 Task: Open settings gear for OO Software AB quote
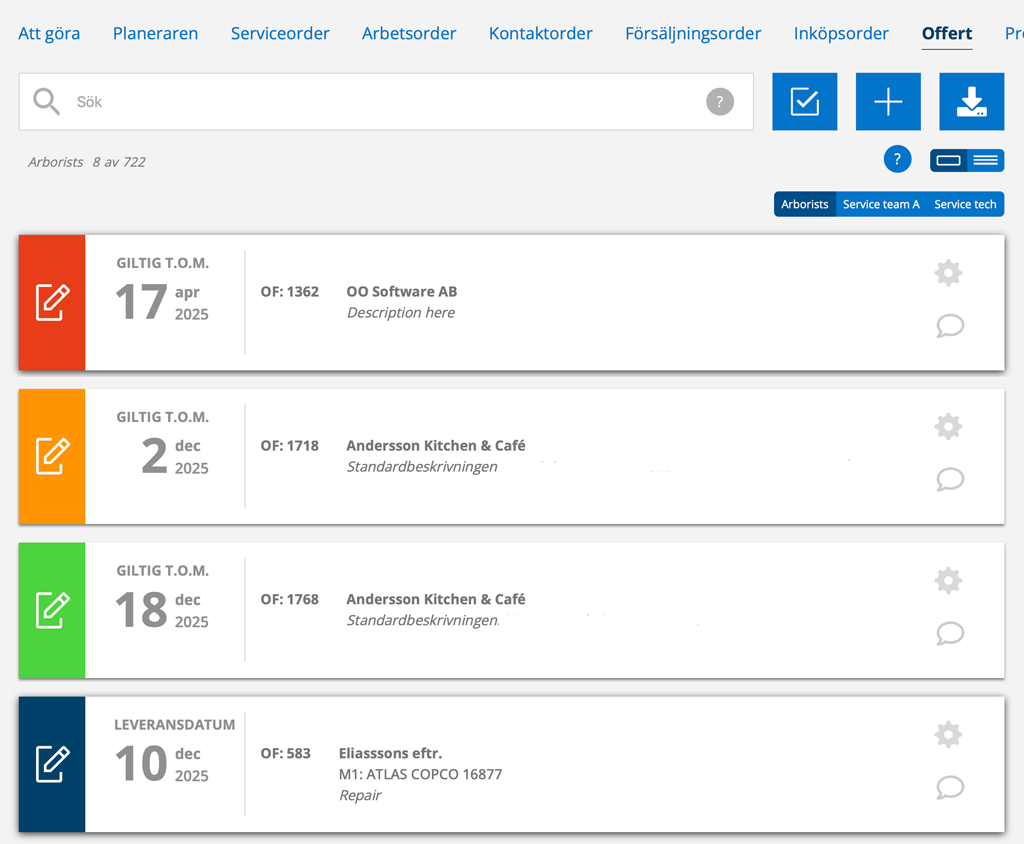pyautogui.click(x=948, y=273)
